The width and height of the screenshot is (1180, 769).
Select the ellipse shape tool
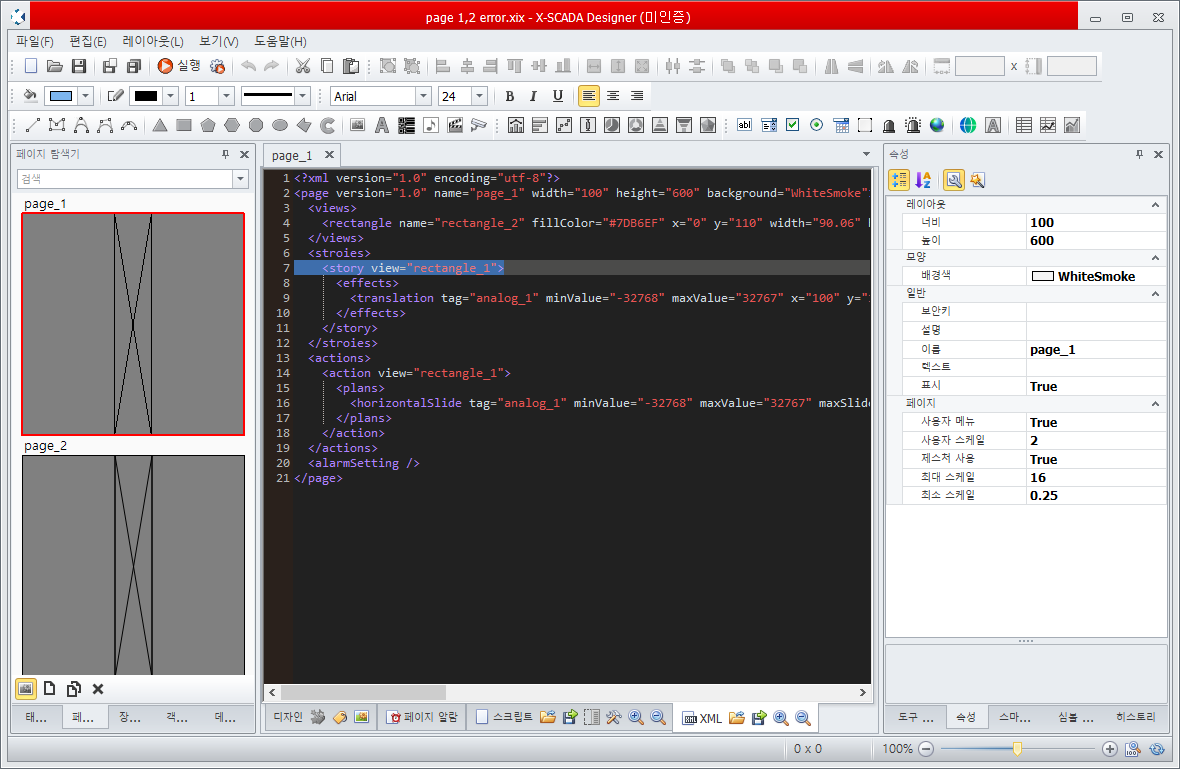point(280,126)
